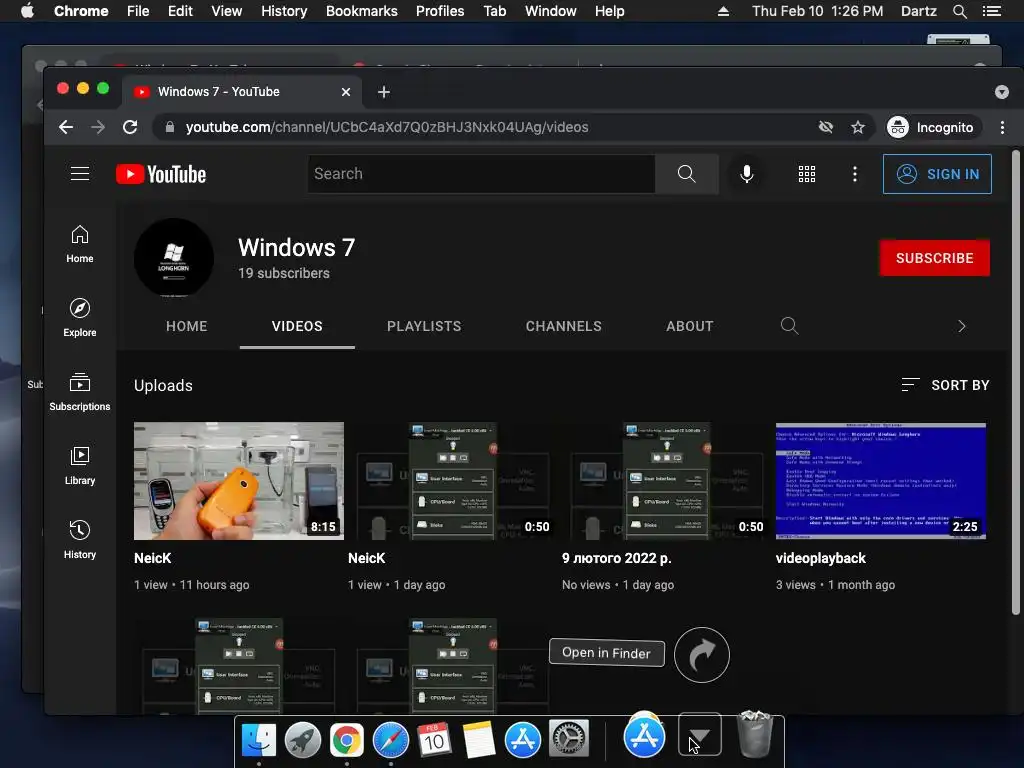The width and height of the screenshot is (1024, 768).
Task: Click the third-party cookies blocked eye icon
Action: 825,127
